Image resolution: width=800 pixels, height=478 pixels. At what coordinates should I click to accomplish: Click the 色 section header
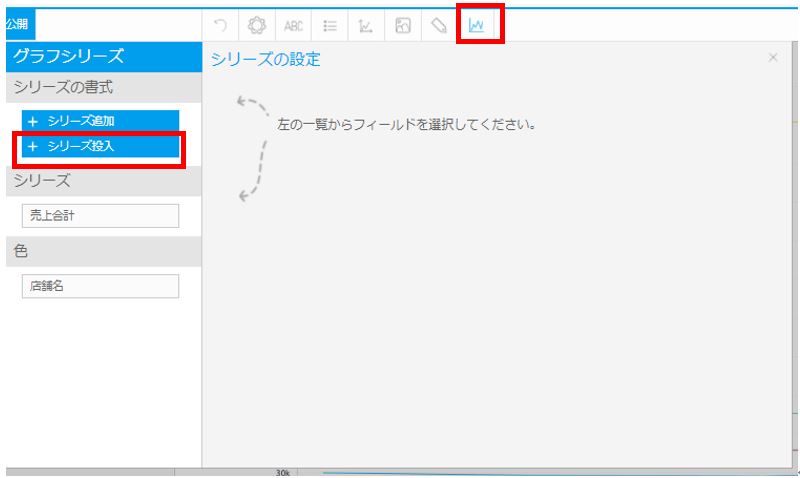(x=104, y=251)
